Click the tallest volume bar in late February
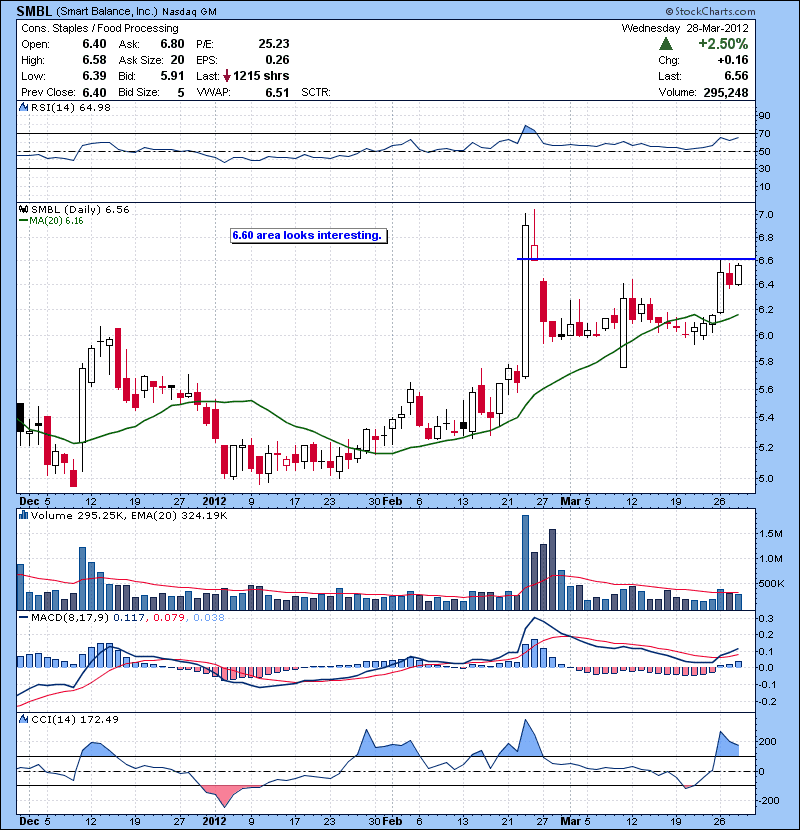The image size is (800, 830). pos(525,563)
